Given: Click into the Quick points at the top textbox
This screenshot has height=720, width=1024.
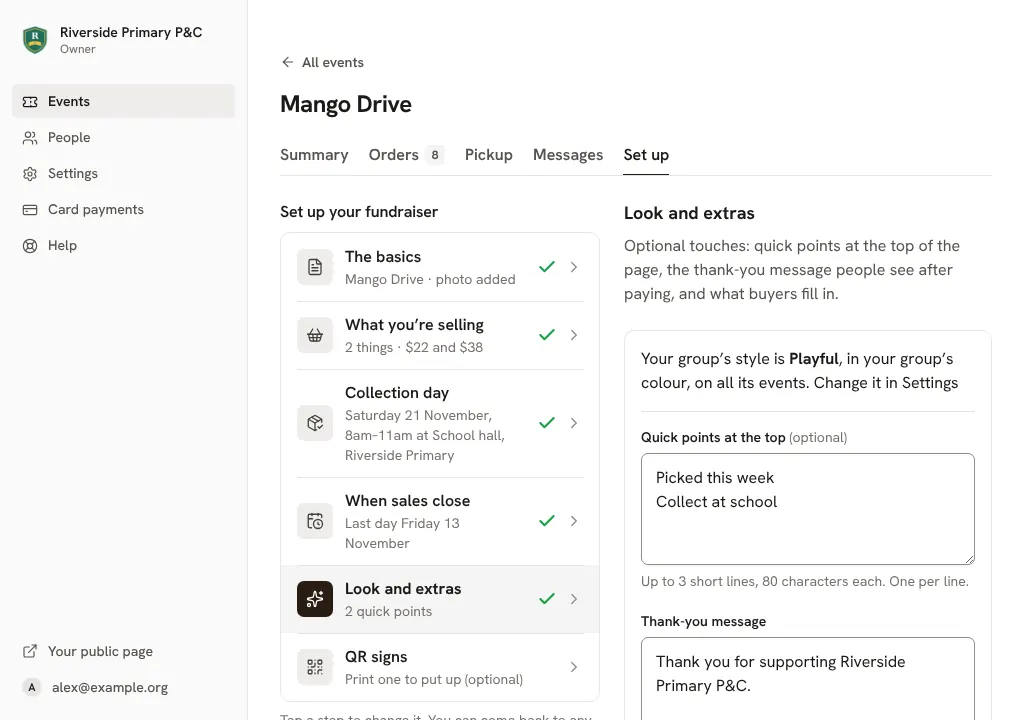Looking at the screenshot, I should point(808,509).
